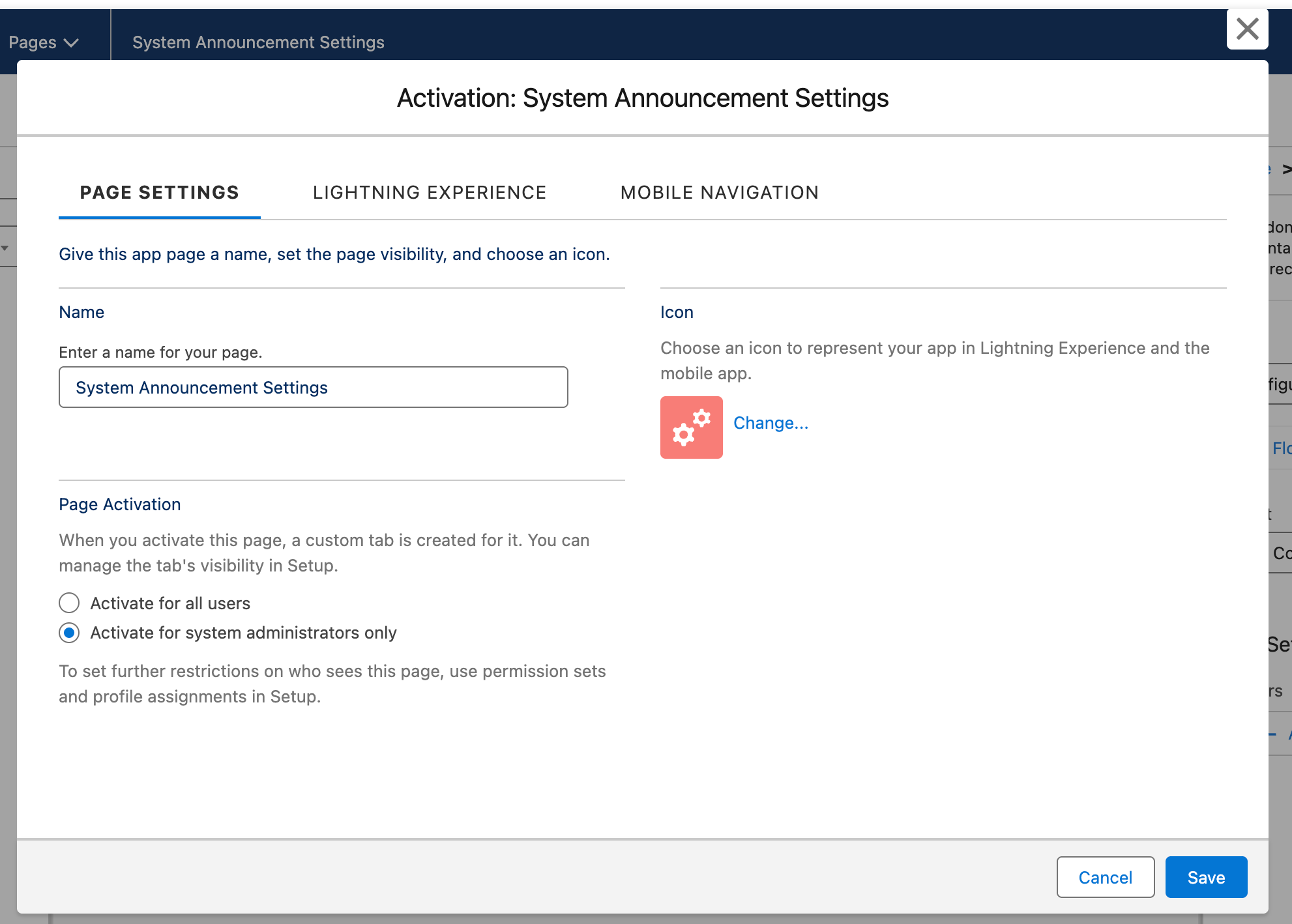Close the Activation dialog with the X
The height and width of the screenshot is (924, 1292).
(1247, 29)
